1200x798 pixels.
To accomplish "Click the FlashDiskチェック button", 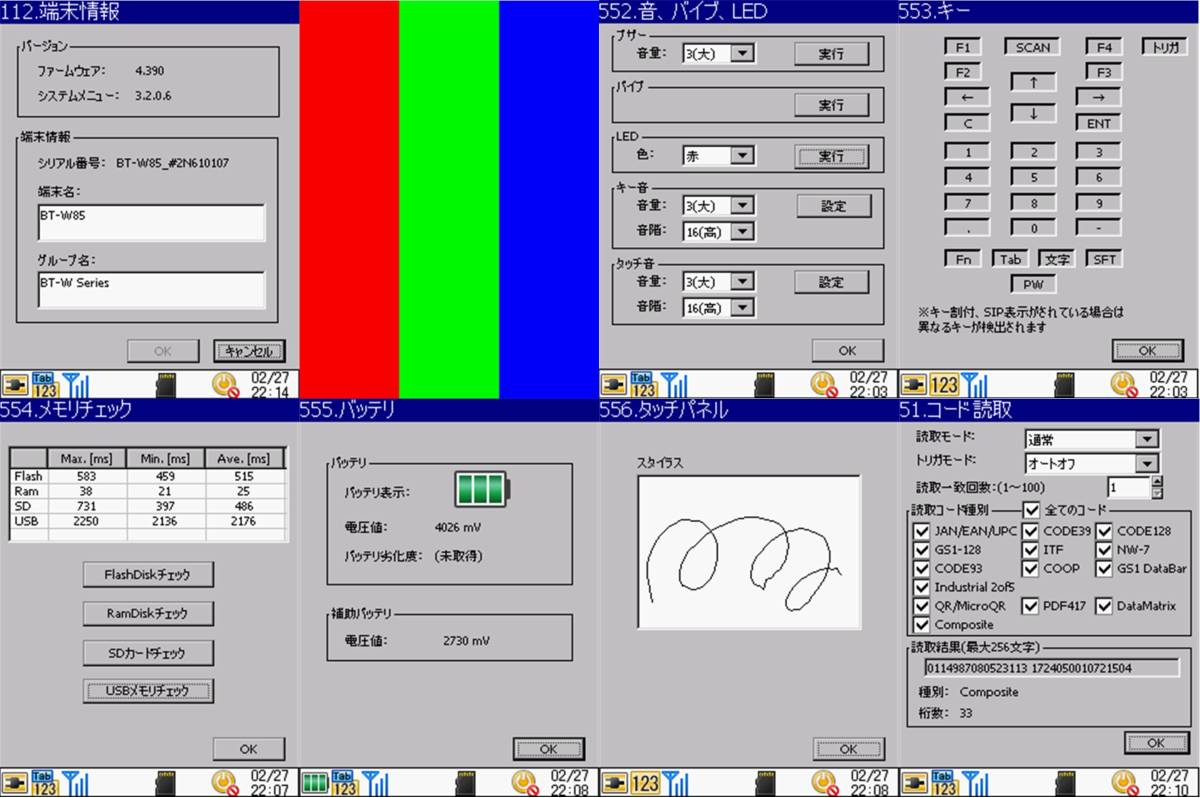I will point(148,575).
